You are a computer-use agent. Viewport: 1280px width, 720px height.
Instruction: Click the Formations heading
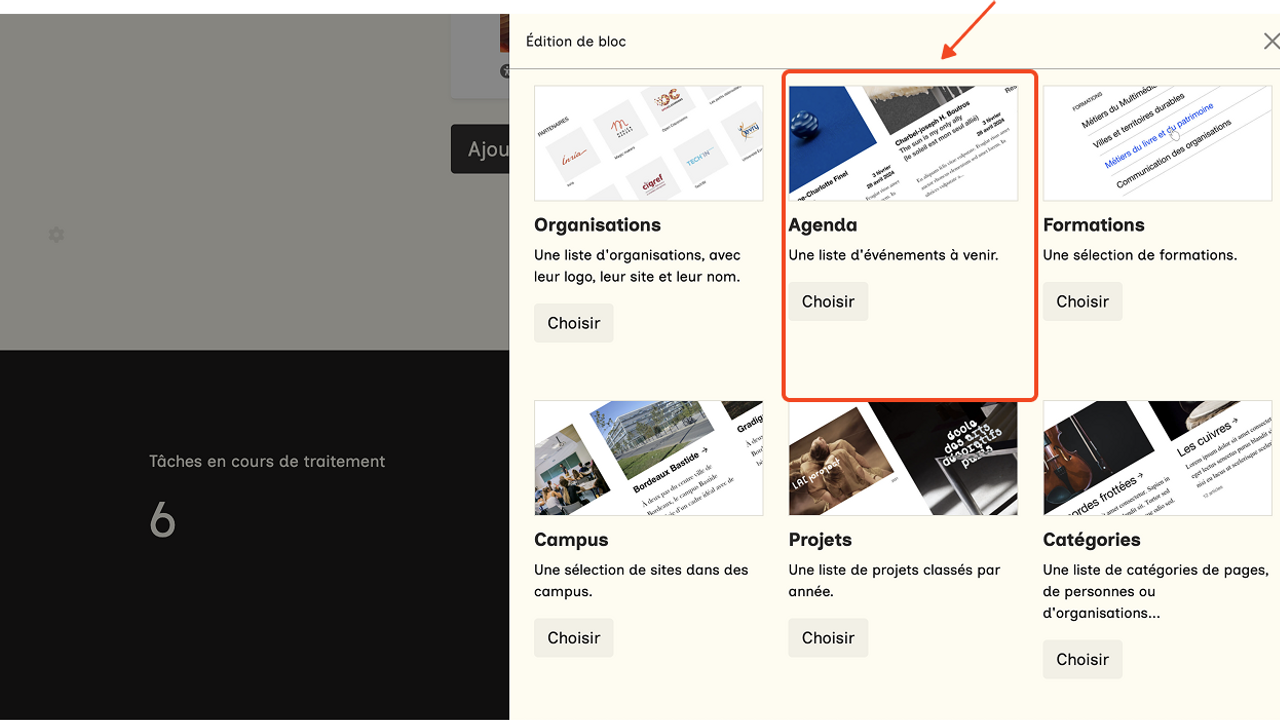pyautogui.click(x=1093, y=225)
